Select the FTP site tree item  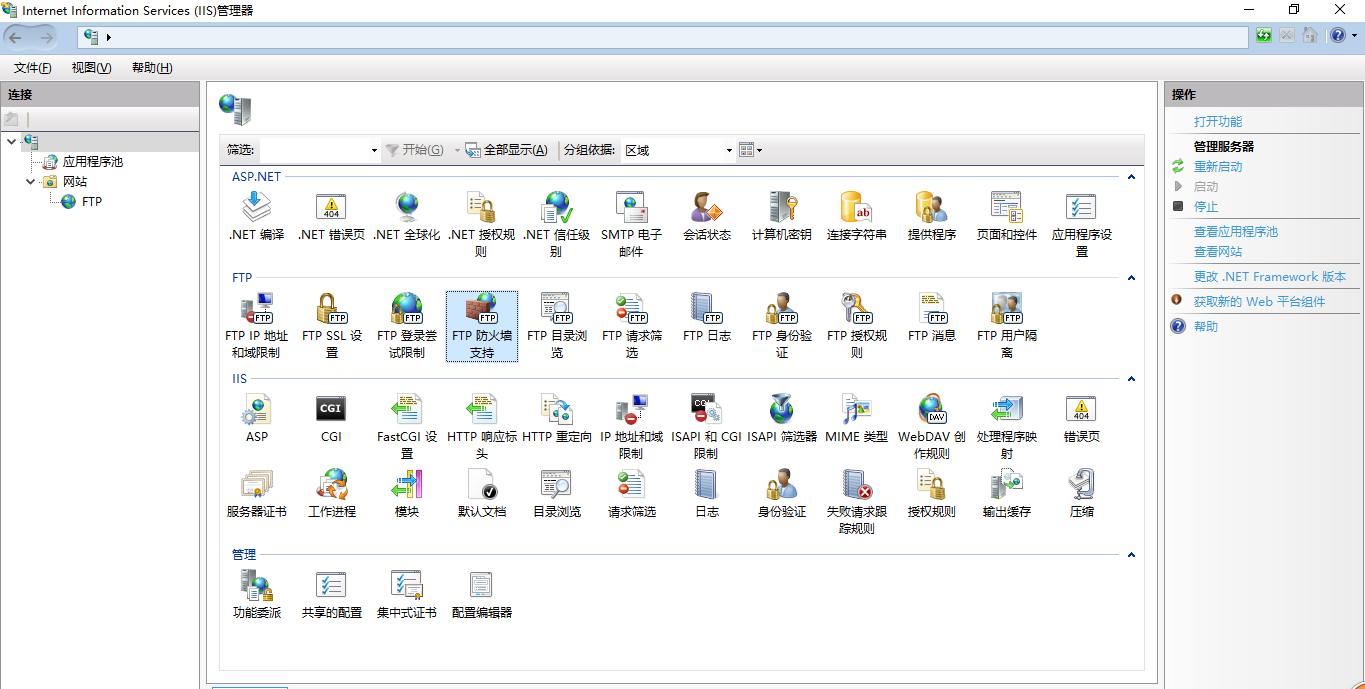92,201
